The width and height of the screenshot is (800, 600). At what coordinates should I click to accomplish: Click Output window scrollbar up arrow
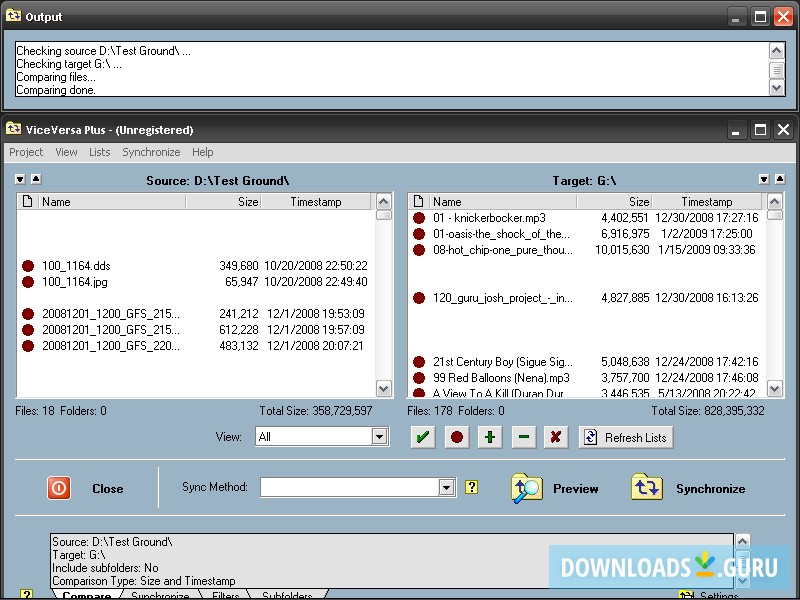point(776,51)
